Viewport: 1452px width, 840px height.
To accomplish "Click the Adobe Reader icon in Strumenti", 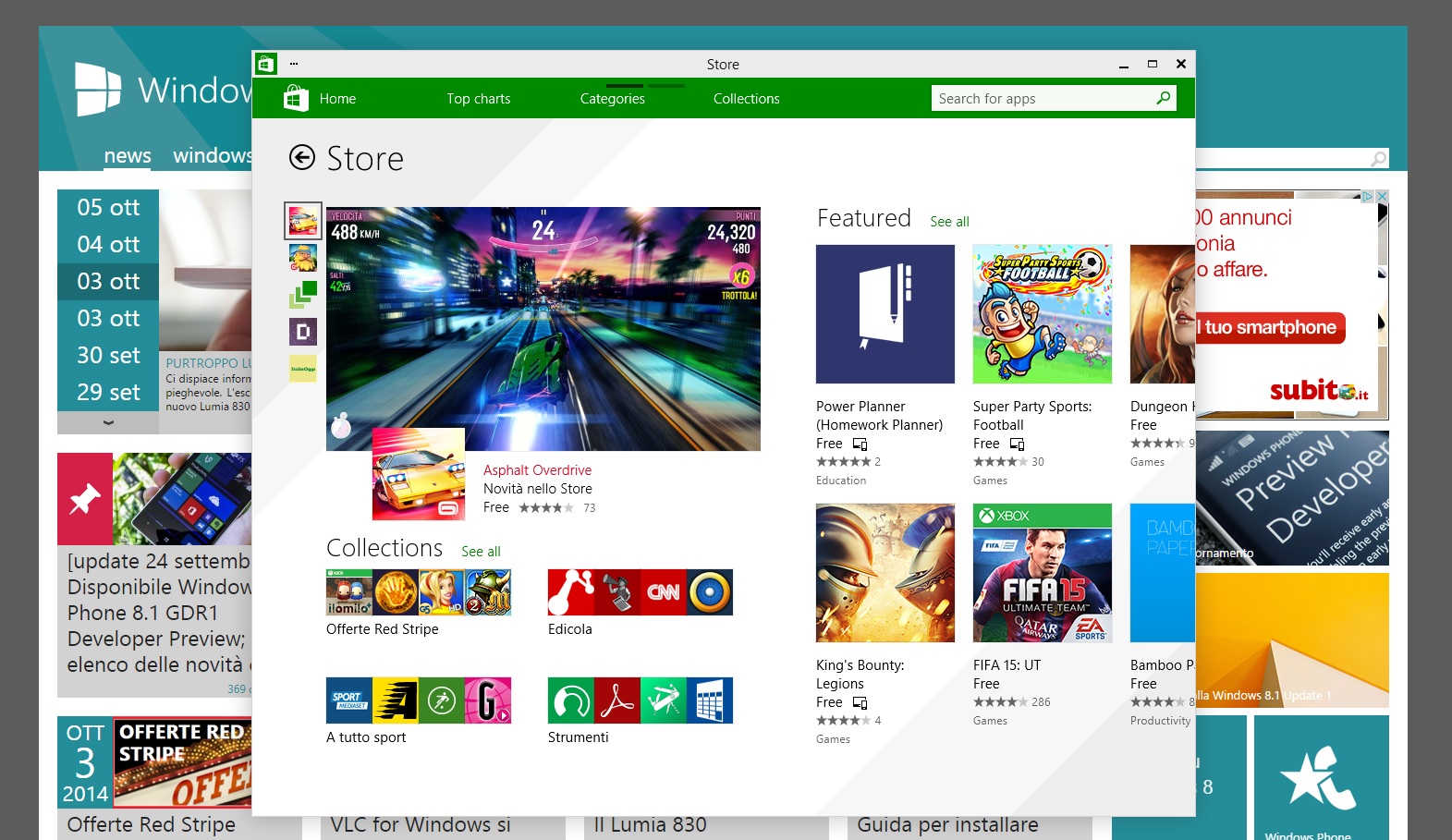I will [x=617, y=700].
